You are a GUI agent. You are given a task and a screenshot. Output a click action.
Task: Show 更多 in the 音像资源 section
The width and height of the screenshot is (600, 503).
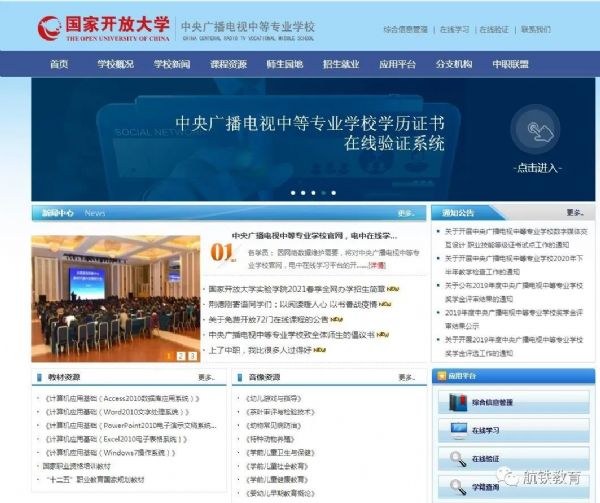(x=406, y=377)
